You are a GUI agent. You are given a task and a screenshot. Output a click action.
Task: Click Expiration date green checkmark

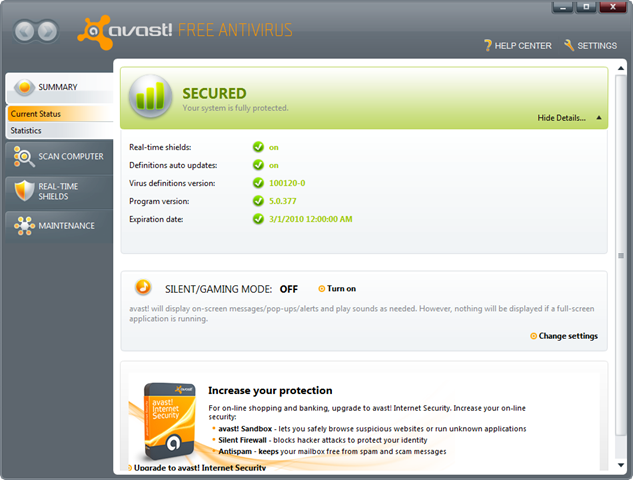258,219
